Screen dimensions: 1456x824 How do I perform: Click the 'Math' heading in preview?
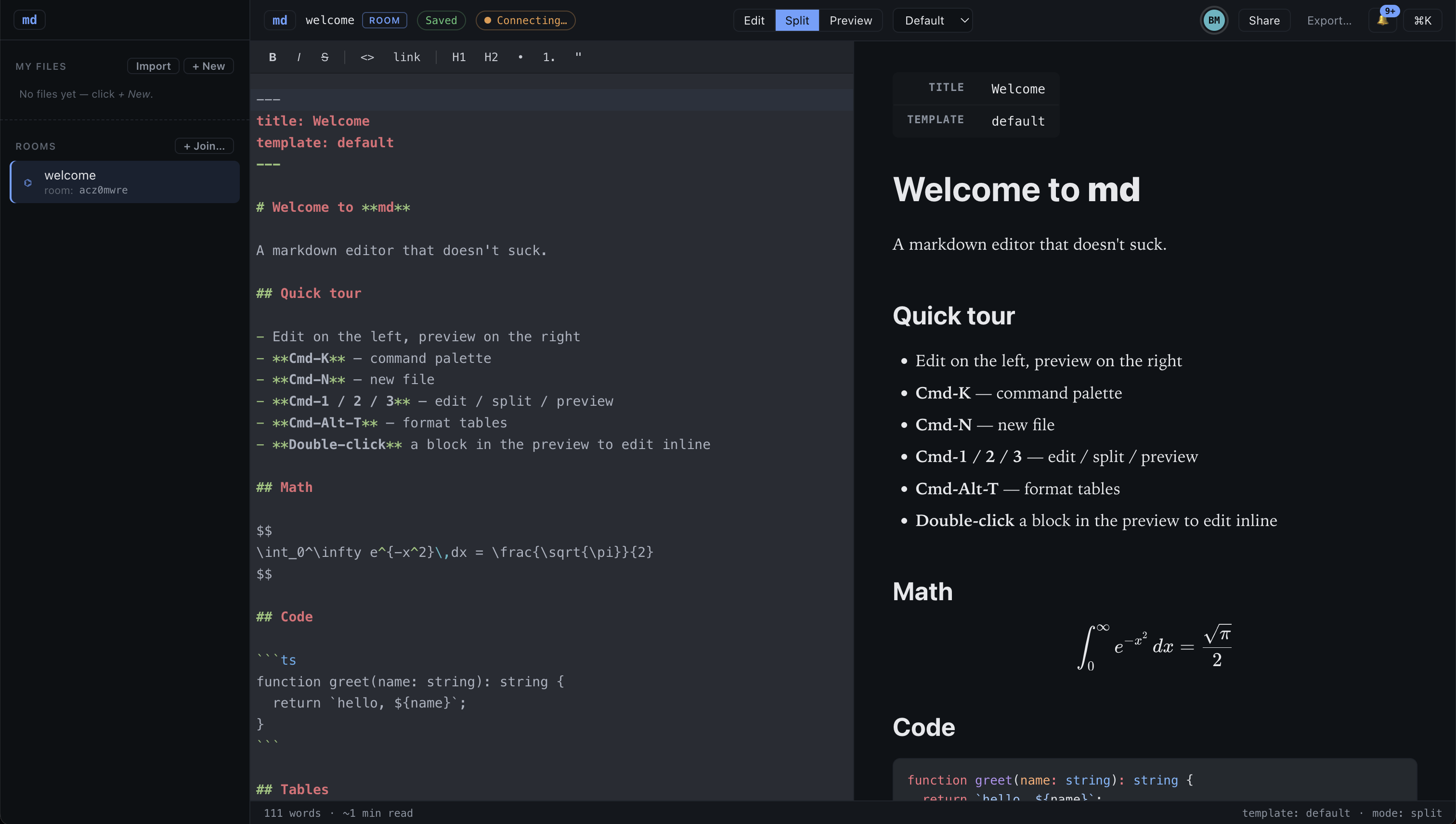tap(922, 592)
